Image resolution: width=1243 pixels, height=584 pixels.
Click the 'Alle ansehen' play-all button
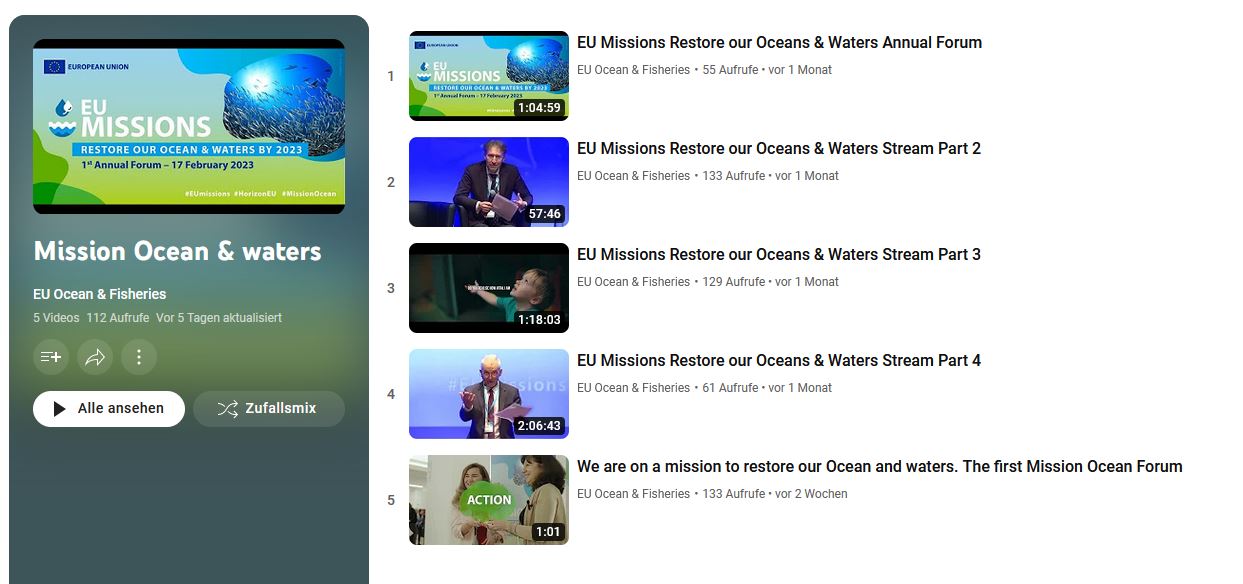click(109, 409)
